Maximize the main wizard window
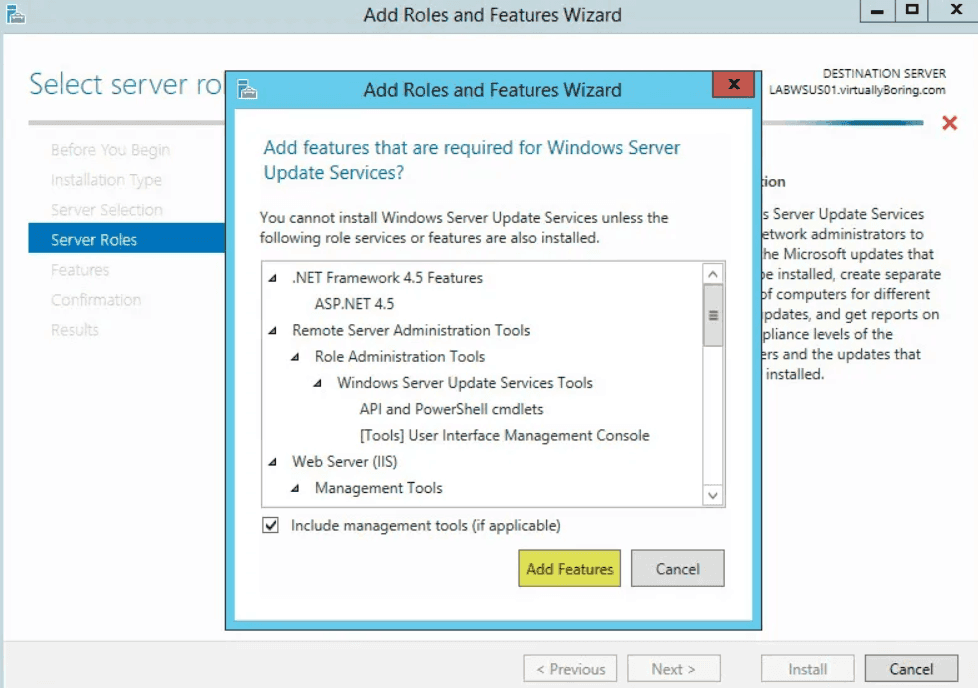 coord(911,11)
